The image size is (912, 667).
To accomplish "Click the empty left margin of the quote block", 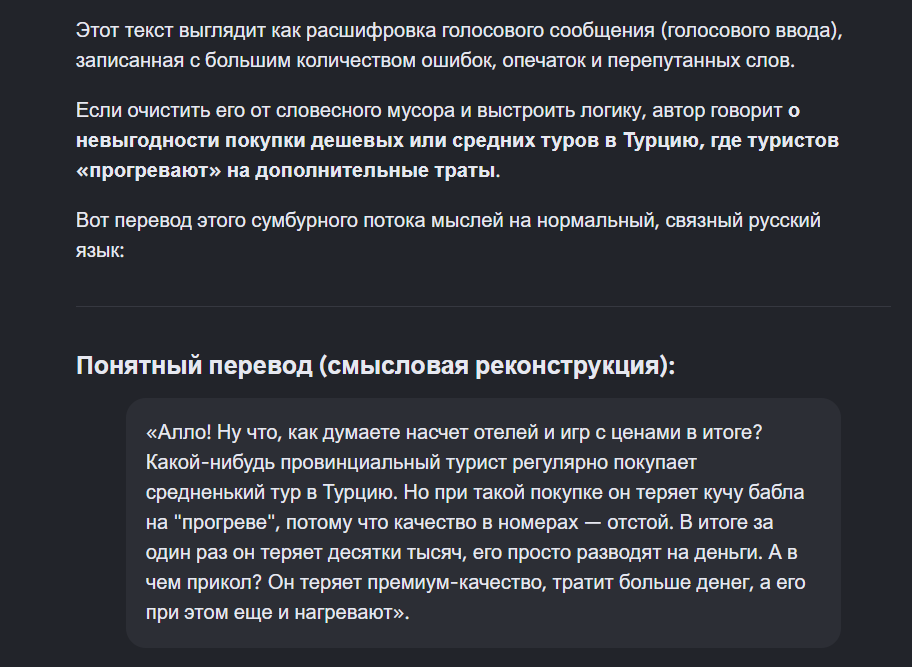I will click(136, 523).
